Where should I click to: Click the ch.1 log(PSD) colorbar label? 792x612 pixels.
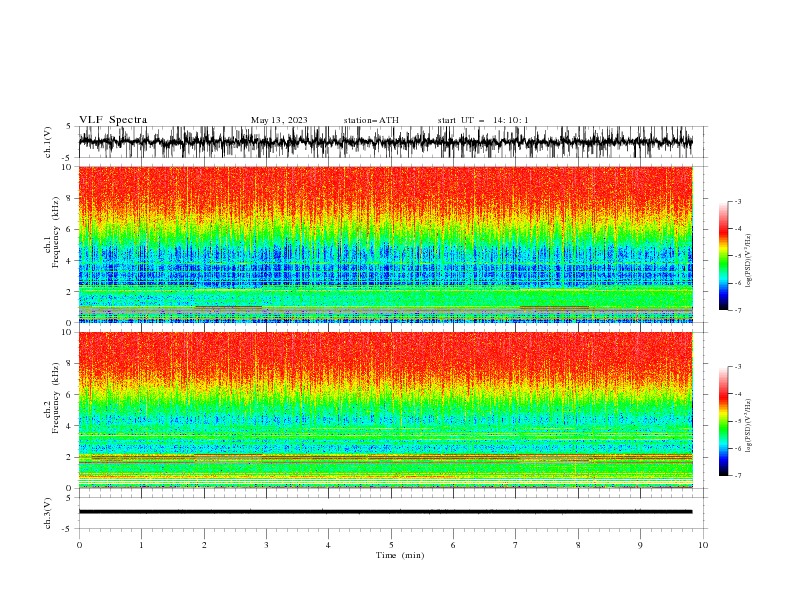click(x=749, y=261)
